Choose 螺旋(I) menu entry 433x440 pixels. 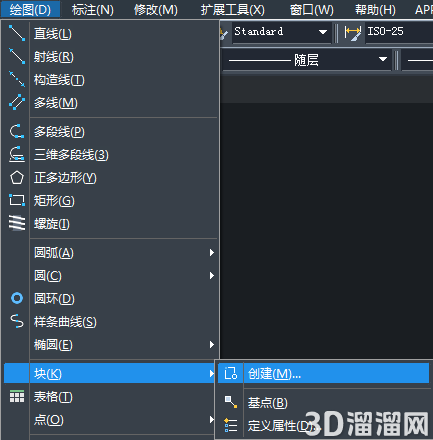[x=111, y=224]
